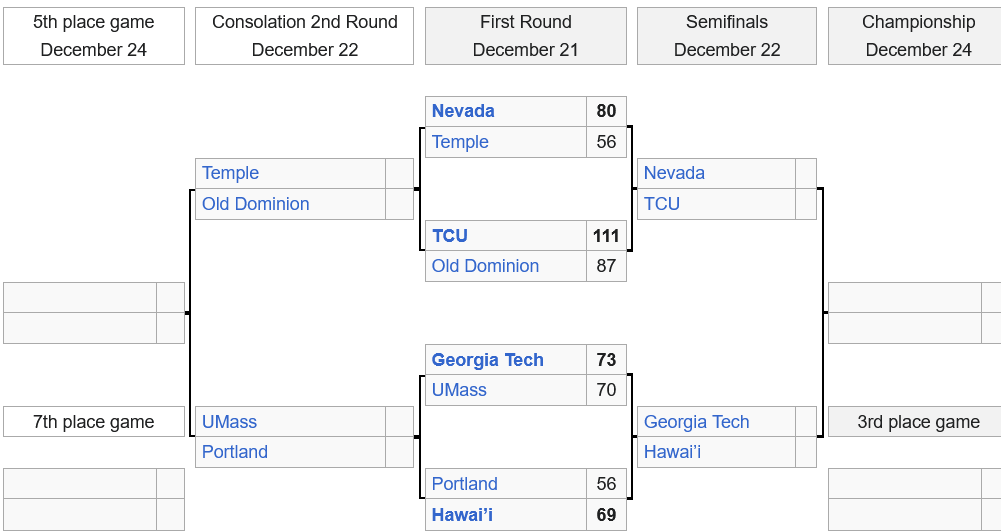1001x531 pixels.
Task: Click TCU's score of 111
Action: tap(606, 236)
